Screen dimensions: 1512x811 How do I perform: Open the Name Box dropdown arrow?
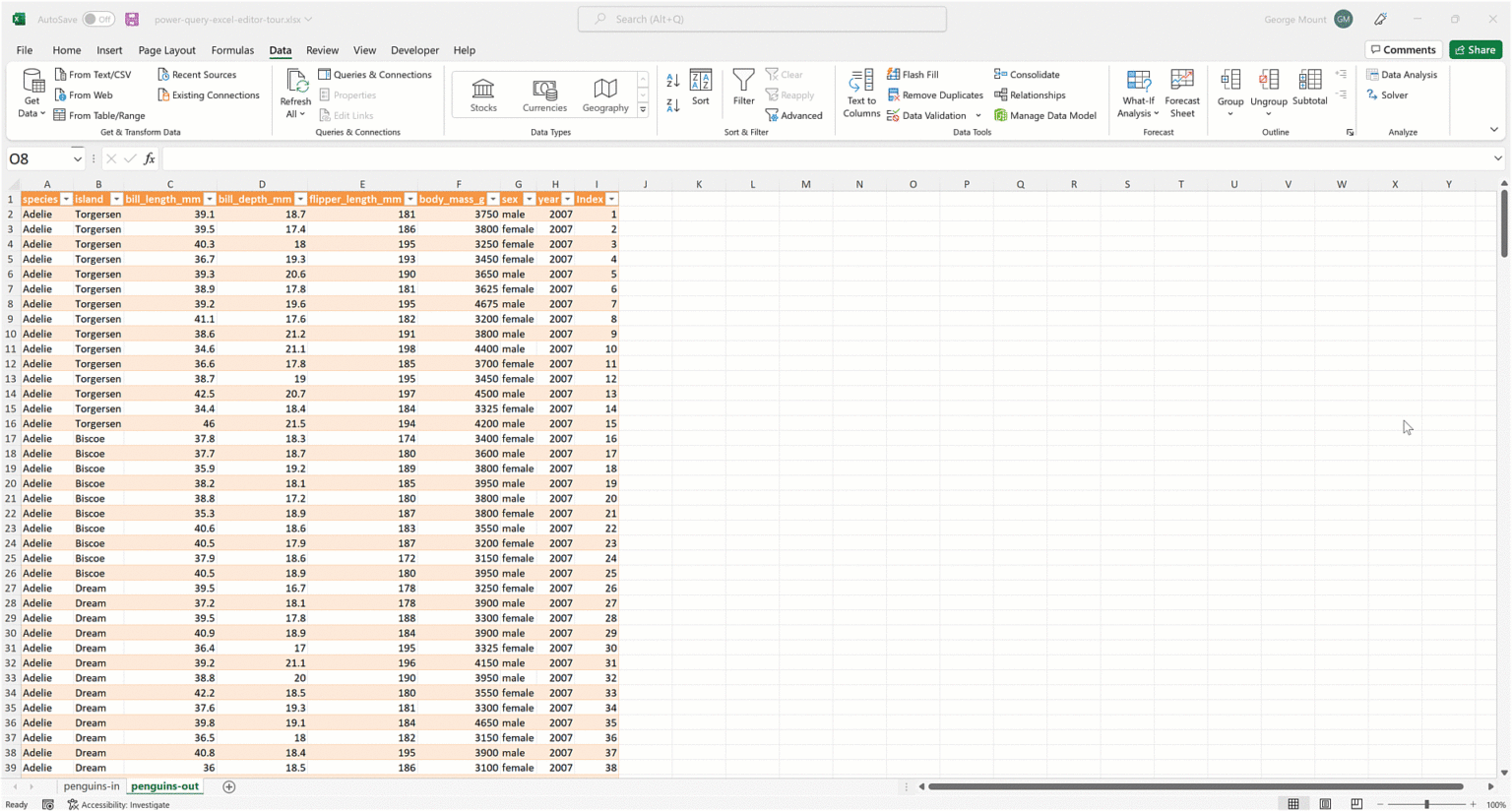click(77, 158)
